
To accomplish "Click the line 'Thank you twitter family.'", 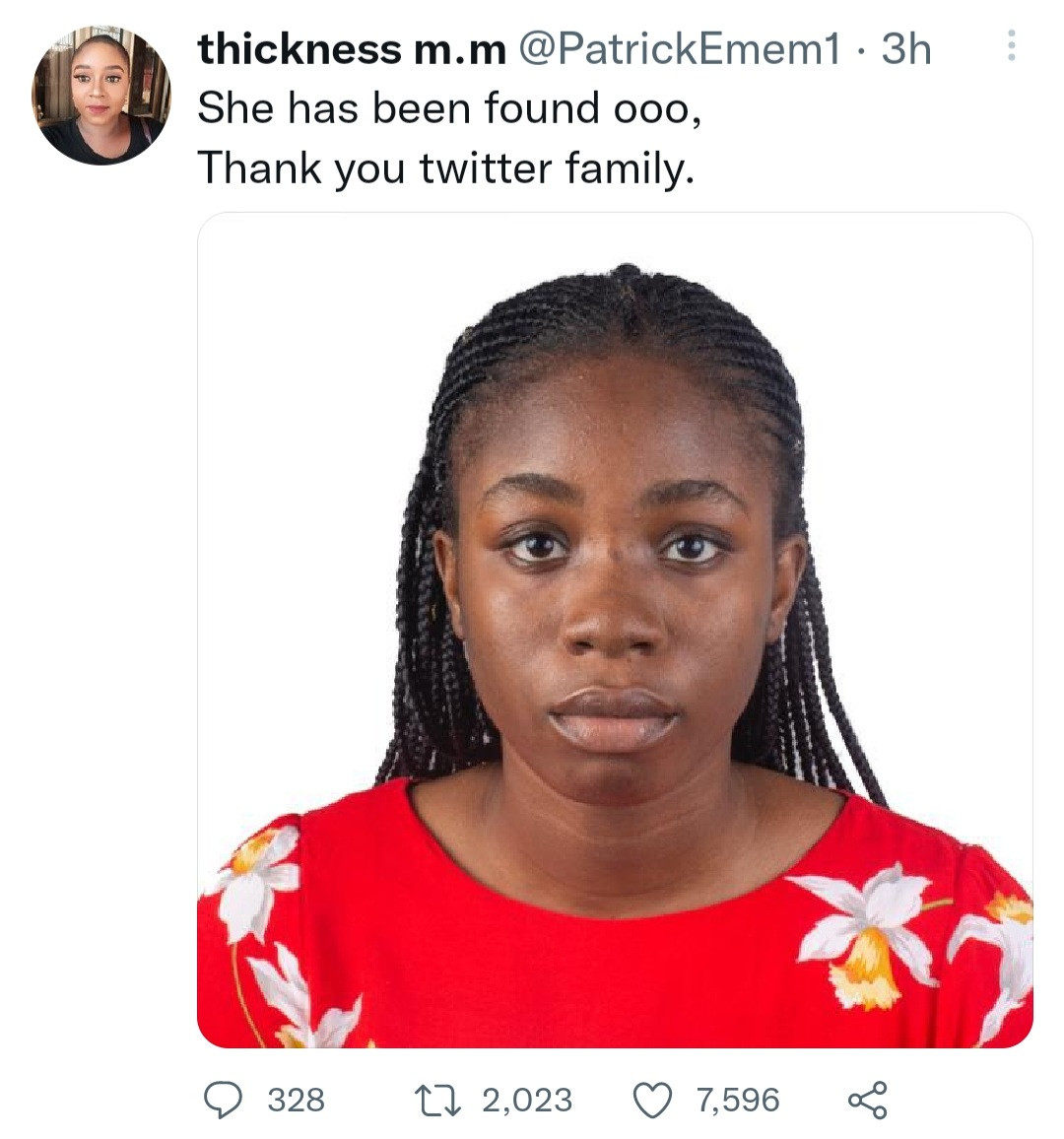I will tap(446, 167).
